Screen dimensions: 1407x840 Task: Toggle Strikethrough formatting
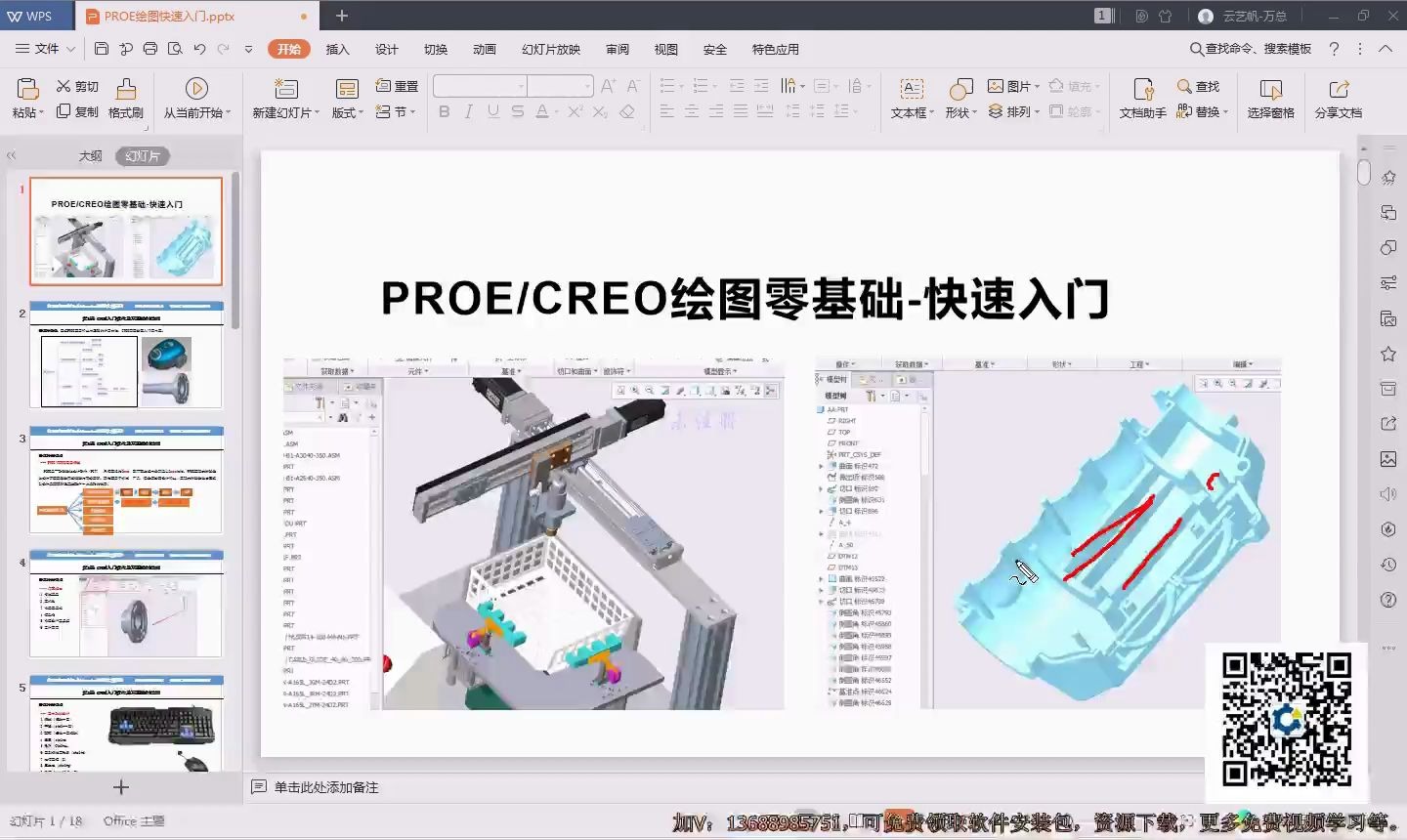[x=518, y=112]
